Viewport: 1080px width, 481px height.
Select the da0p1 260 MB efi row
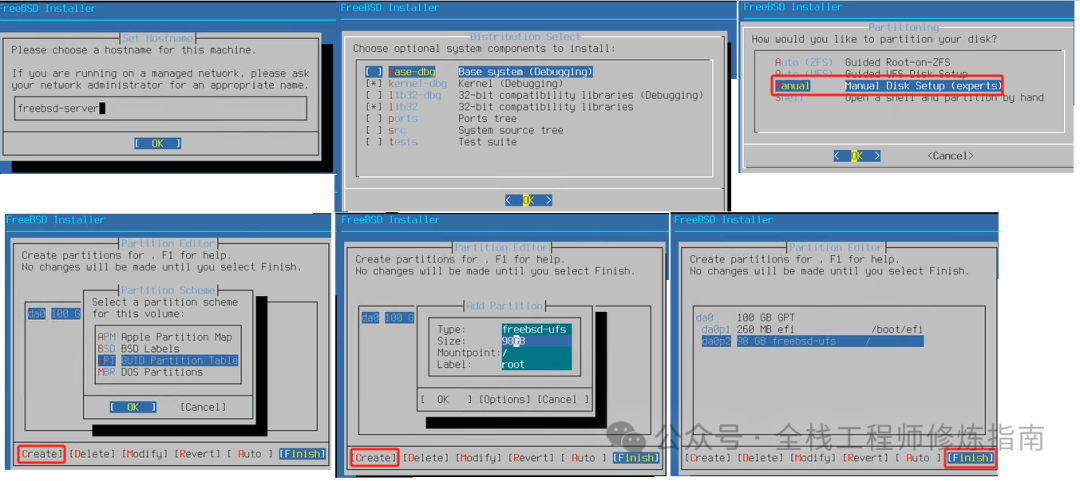tap(811, 329)
